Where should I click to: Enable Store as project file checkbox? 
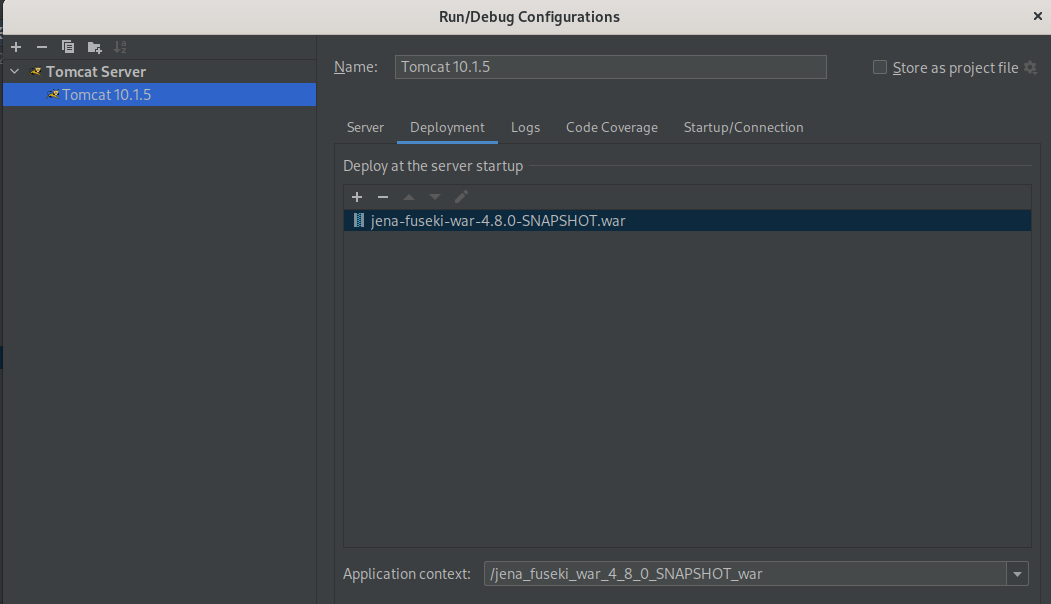tap(880, 68)
